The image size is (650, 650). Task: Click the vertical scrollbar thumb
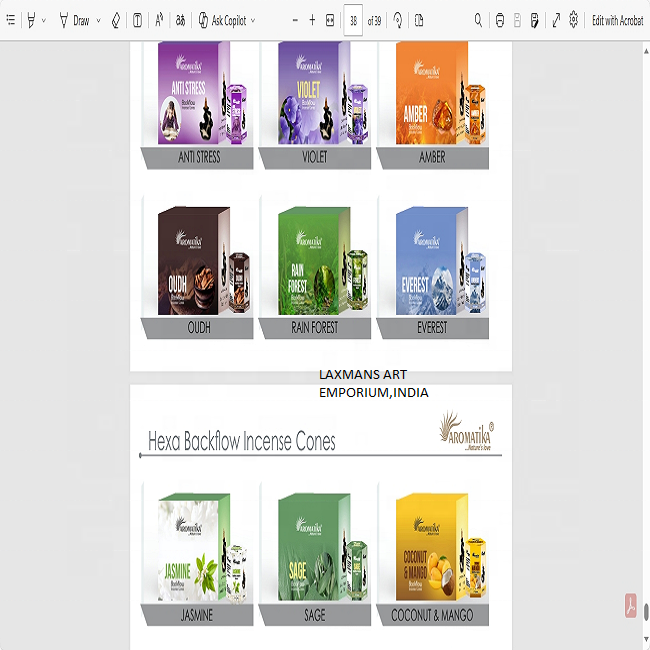click(646, 611)
